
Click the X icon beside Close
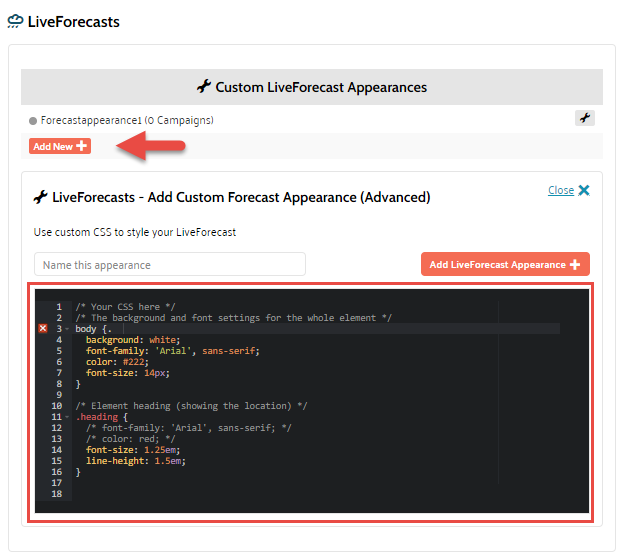point(584,190)
